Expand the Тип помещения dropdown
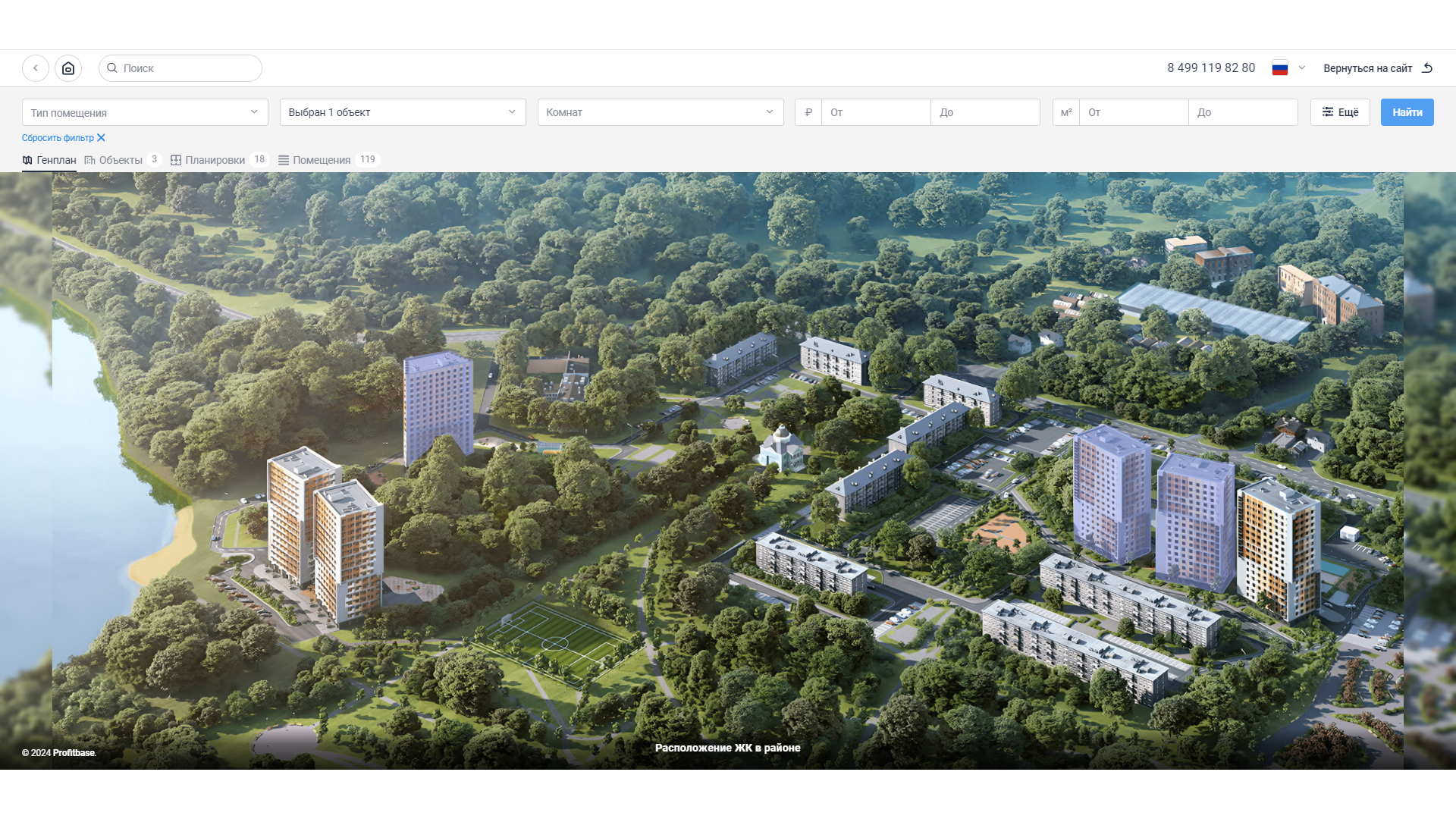This screenshot has height=819, width=1456. 145,112
